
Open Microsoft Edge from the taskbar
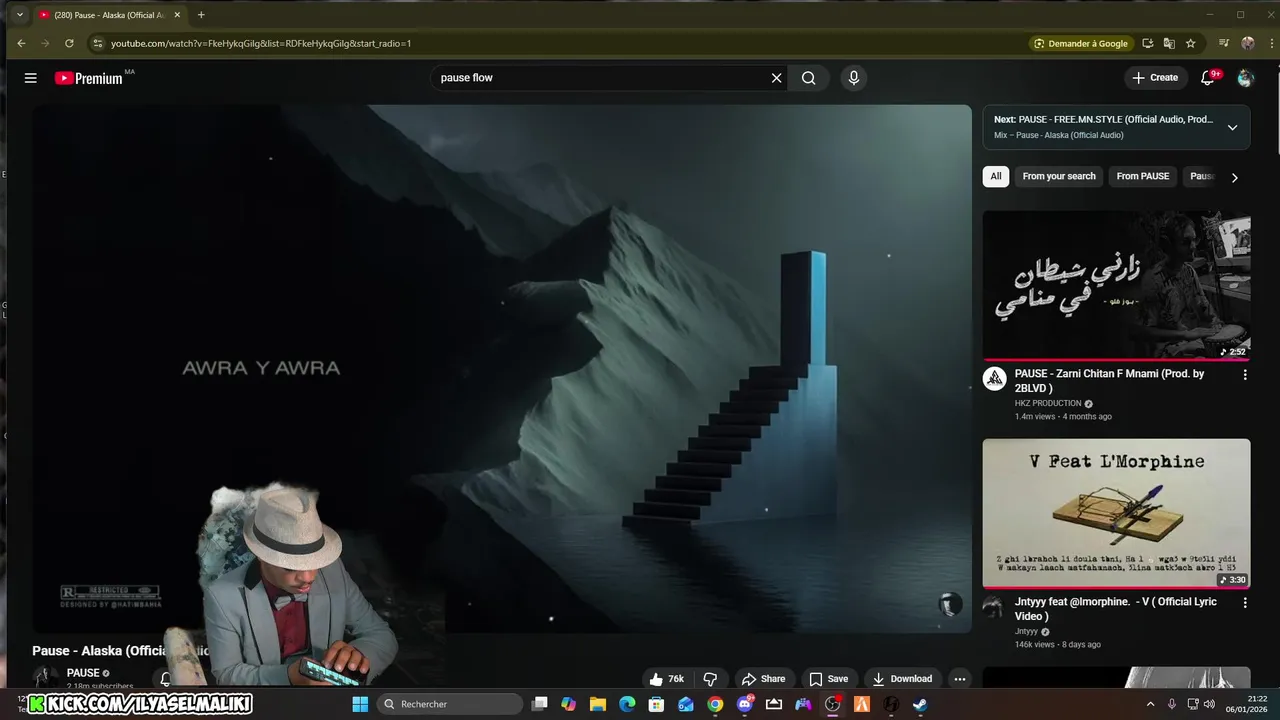pyautogui.click(x=627, y=704)
